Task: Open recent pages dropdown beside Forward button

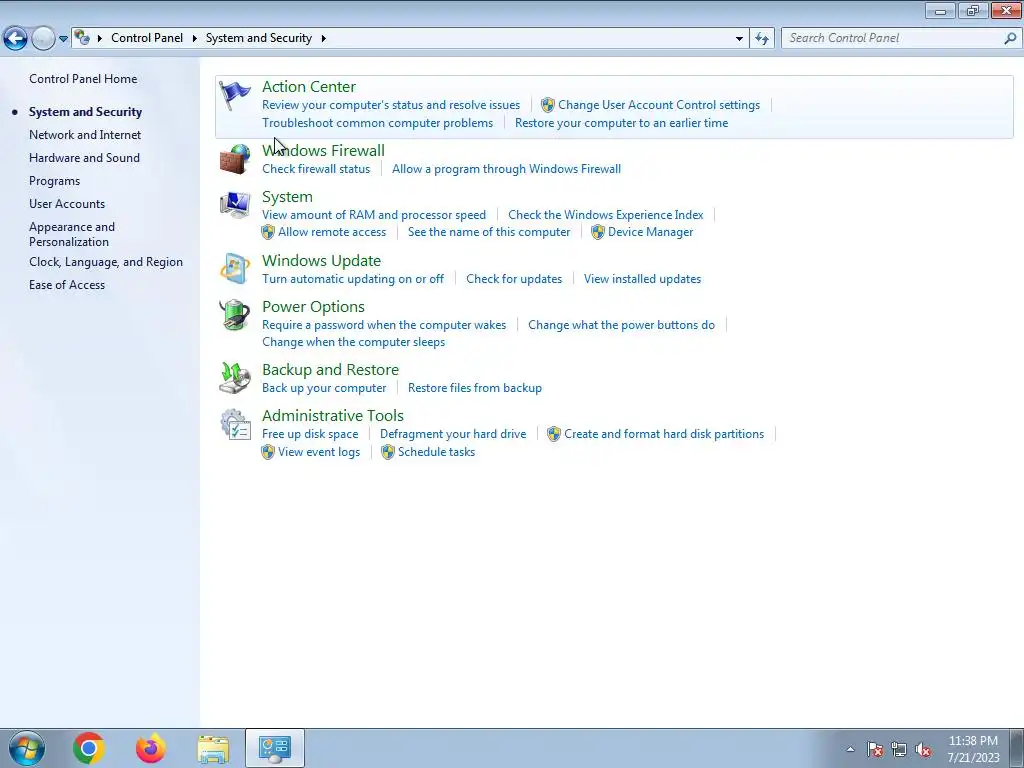Action: (x=63, y=39)
